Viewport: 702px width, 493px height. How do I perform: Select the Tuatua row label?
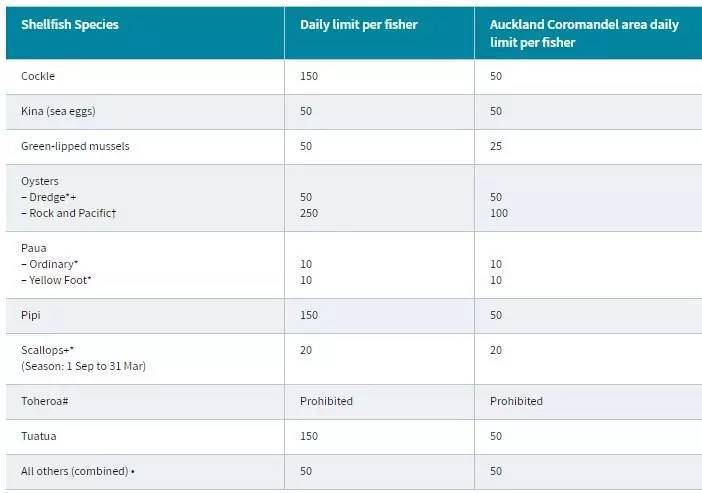[x=38, y=436]
